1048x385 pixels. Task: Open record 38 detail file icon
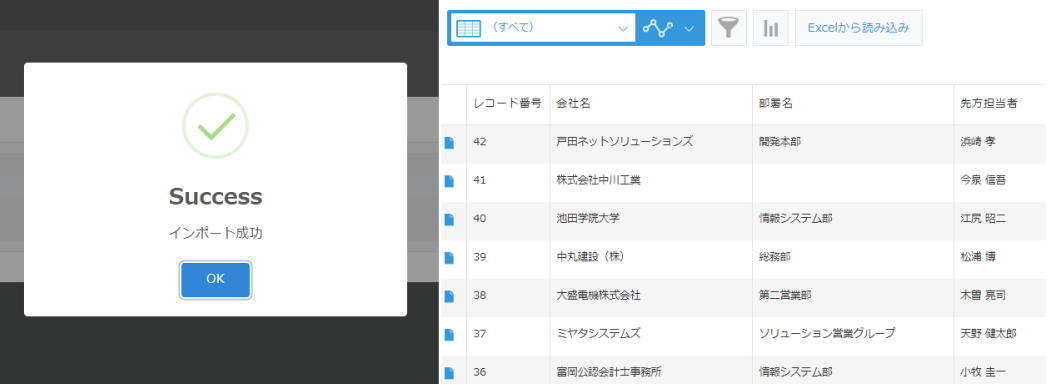coord(449,295)
